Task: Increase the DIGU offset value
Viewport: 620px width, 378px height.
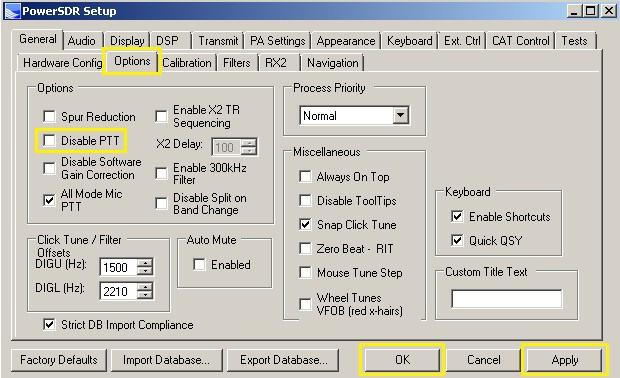Action: (145, 263)
